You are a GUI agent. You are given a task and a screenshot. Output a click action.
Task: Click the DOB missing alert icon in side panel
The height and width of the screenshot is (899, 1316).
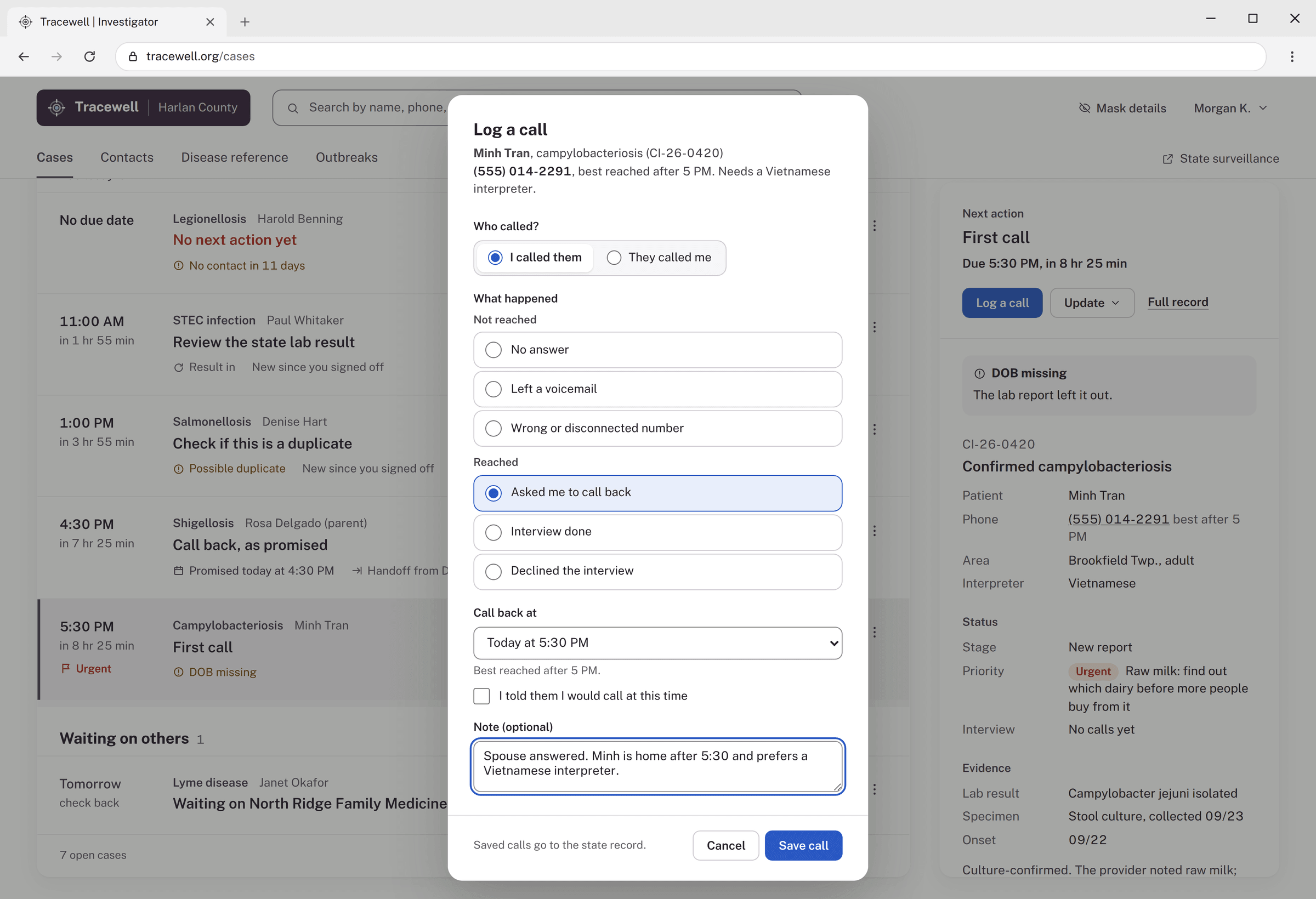[x=979, y=373]
